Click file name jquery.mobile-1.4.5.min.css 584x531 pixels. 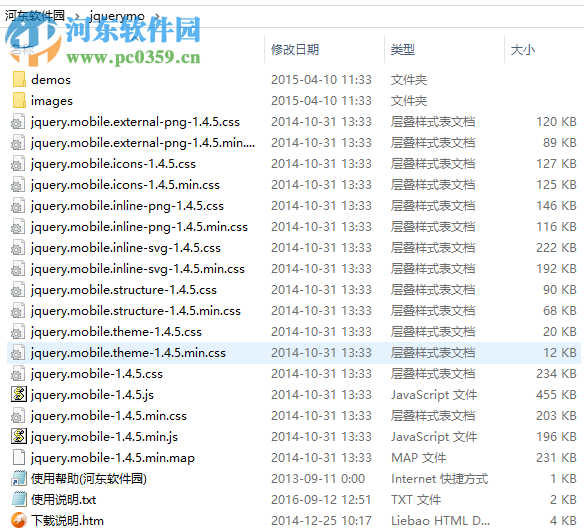point(109,416)
